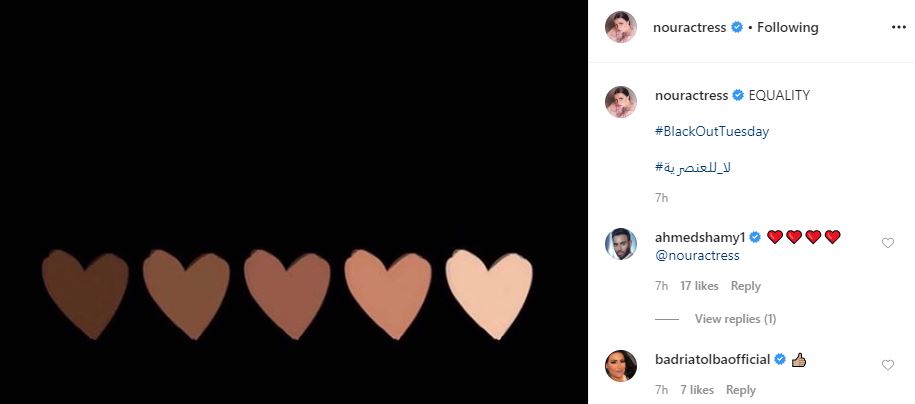915x404 pixels.
Task: Reply to ahmedshamy1's comment
Action: [746, 286]
